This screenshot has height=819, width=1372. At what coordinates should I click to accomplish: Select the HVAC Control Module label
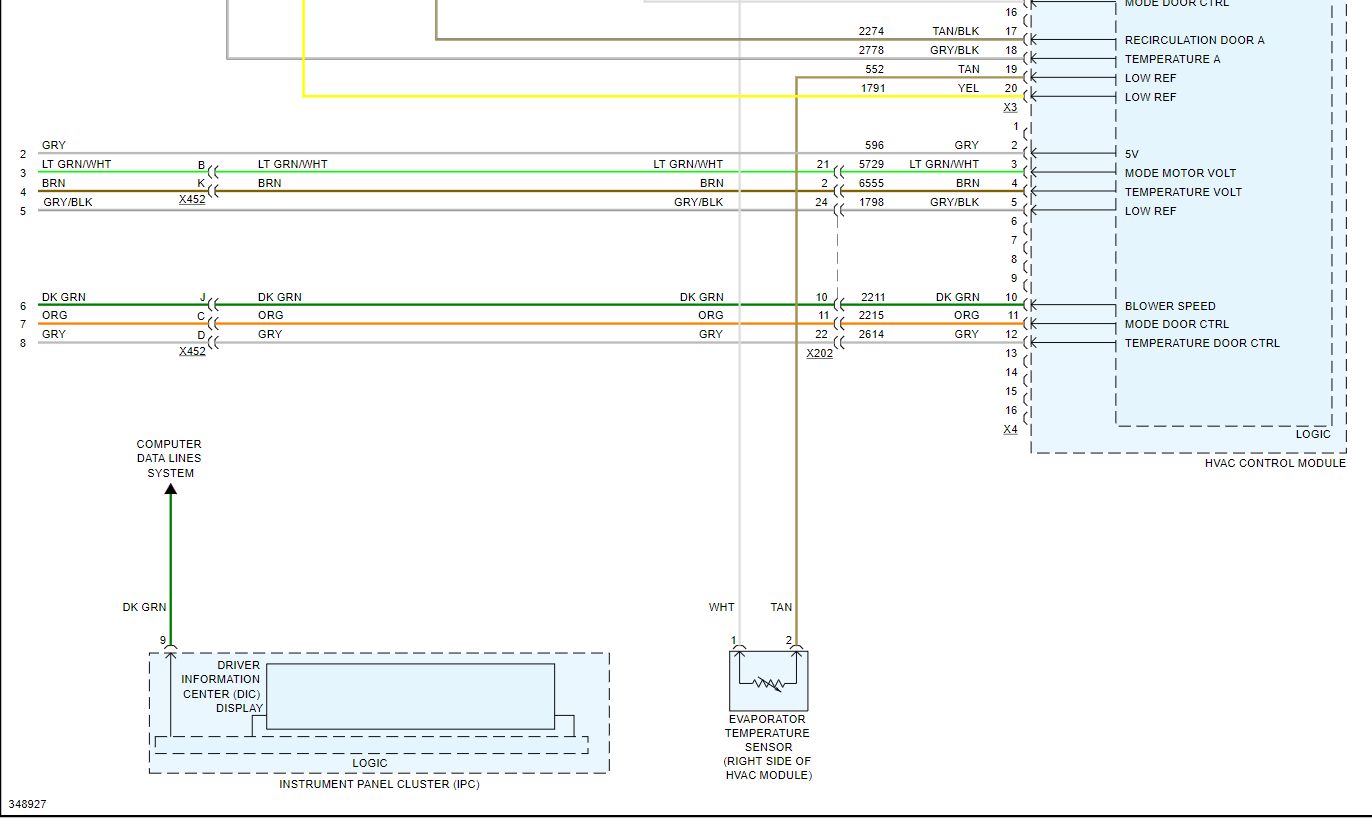(1275, 463)
